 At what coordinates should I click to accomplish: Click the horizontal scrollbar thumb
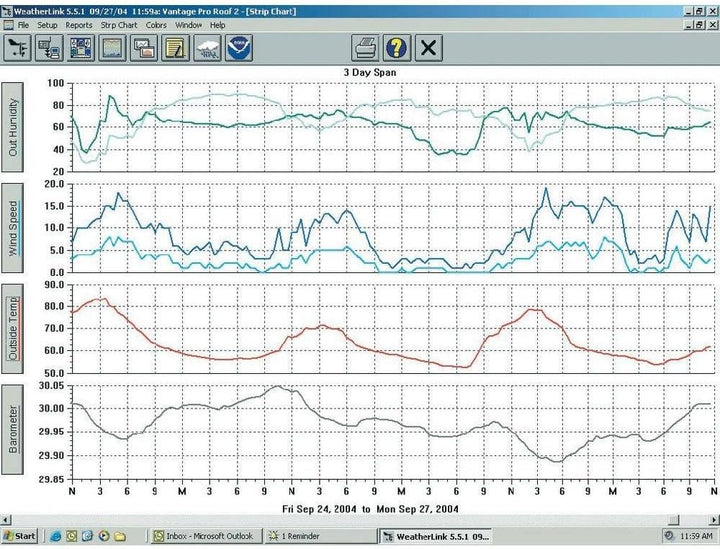[674, 520]
